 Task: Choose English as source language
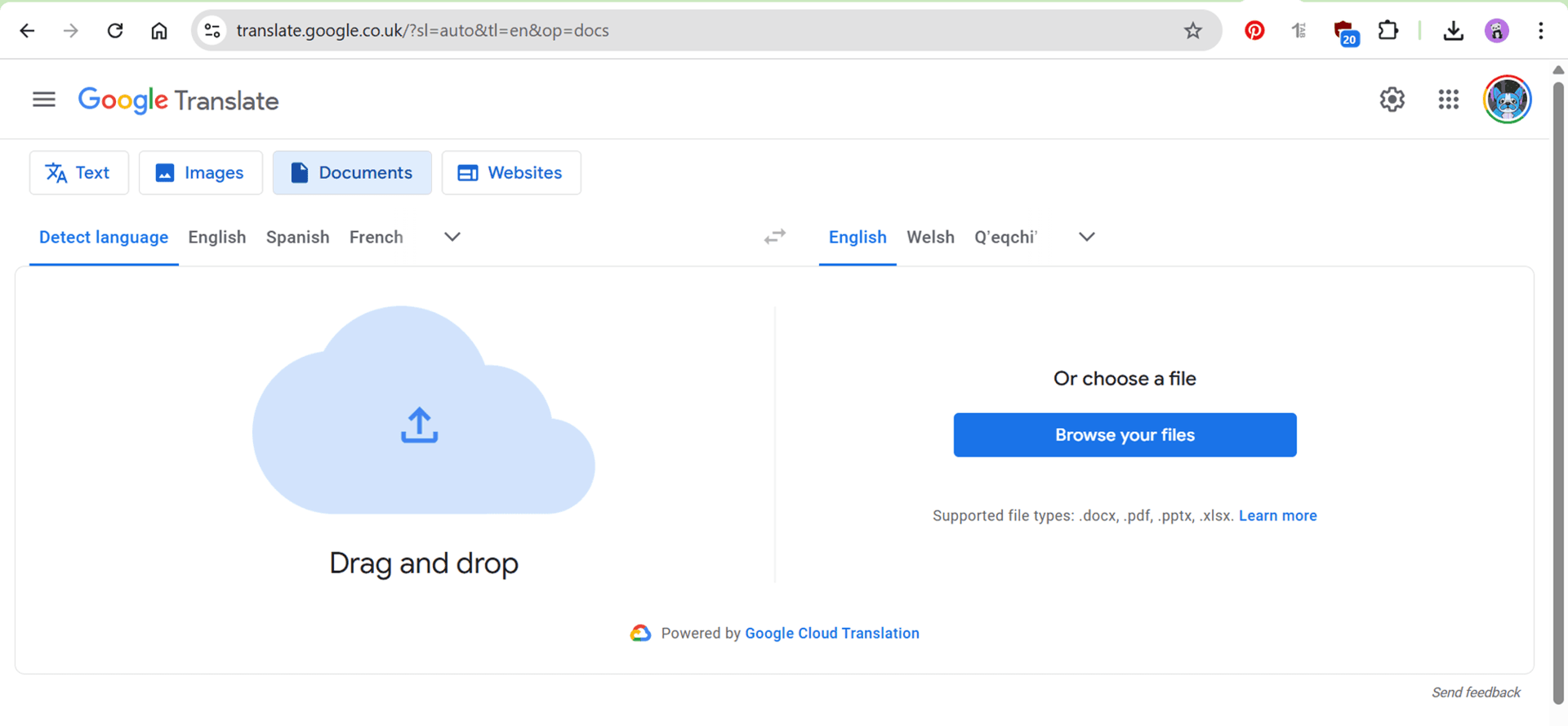(x=217, y=237)
